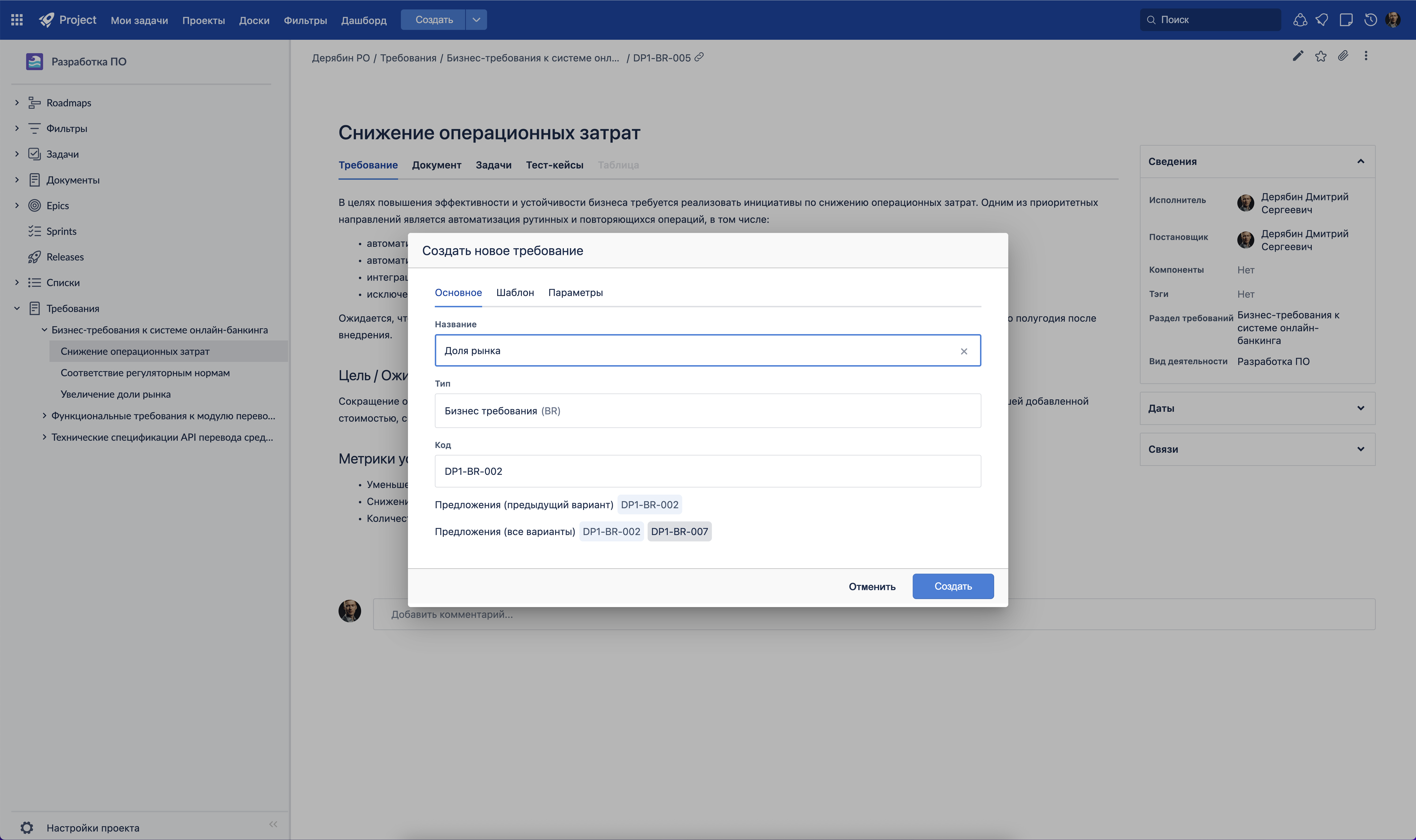Image resolution: width=1416 pixels, height=840 pixels.
Task: Select Увеличение доли рынка in tree
Action: (x=116, y=395)
